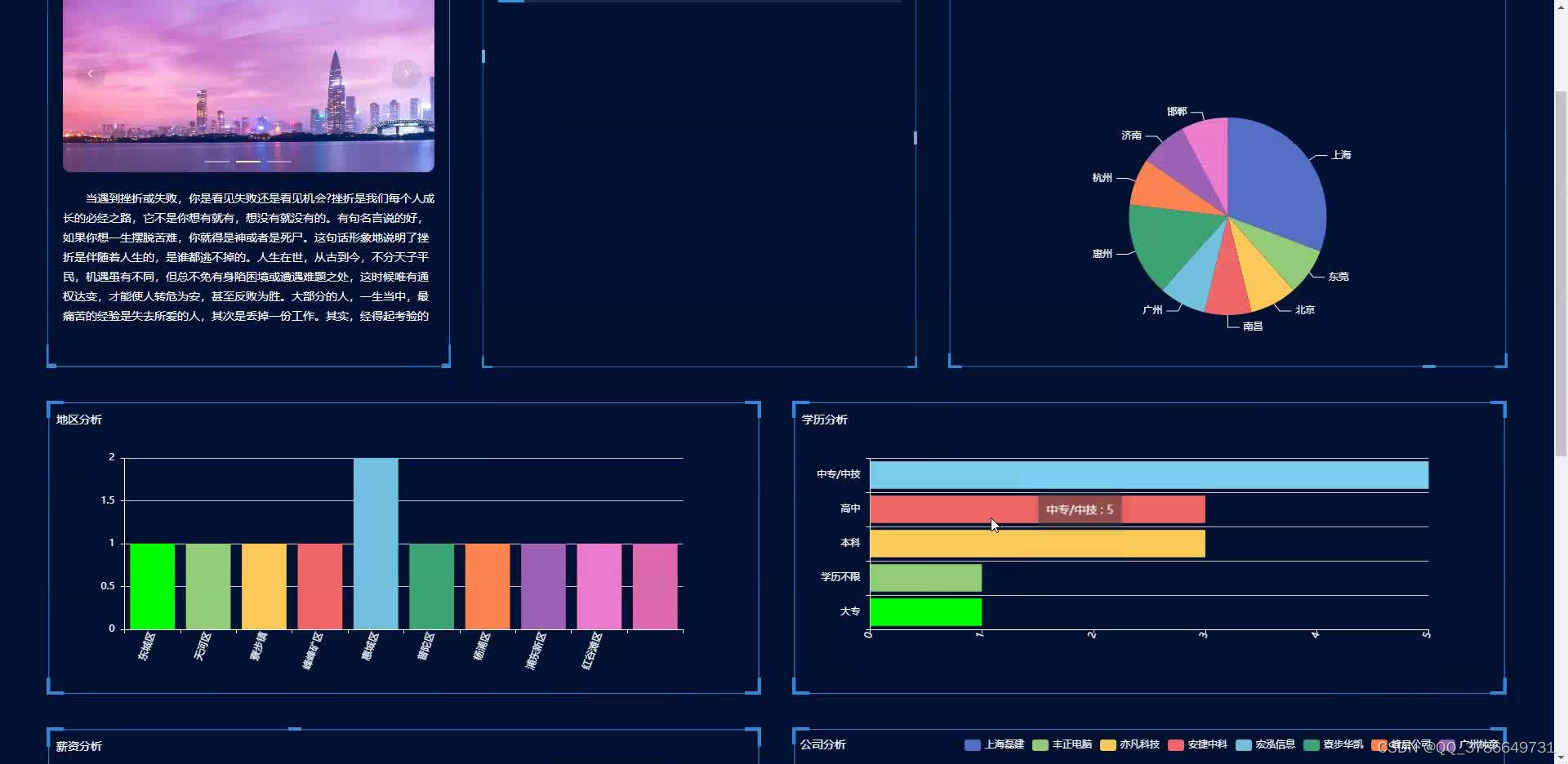Click the page vertical scrollbar thumb
Screen dimensions: 1568x764
1561,273
